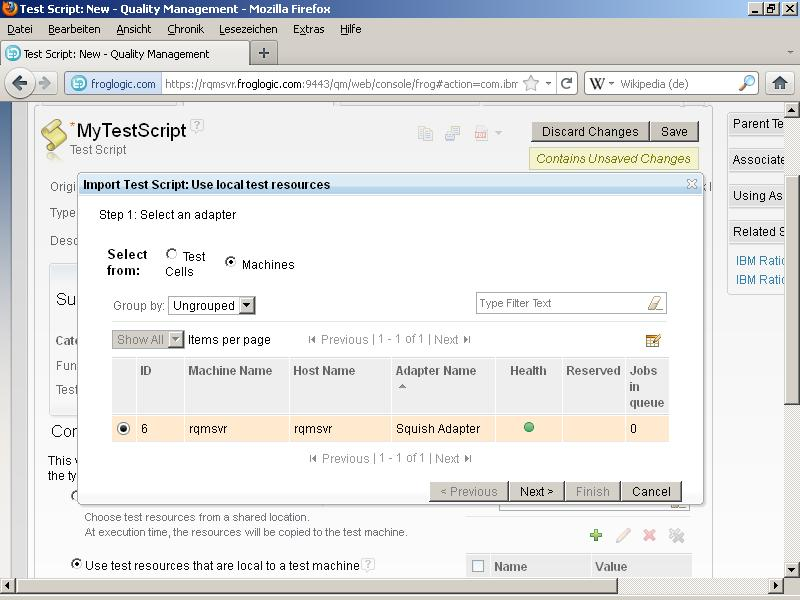Close the Import Test Script dialog
This screenshot has width=800, height=600.
(x=691, y=184)
